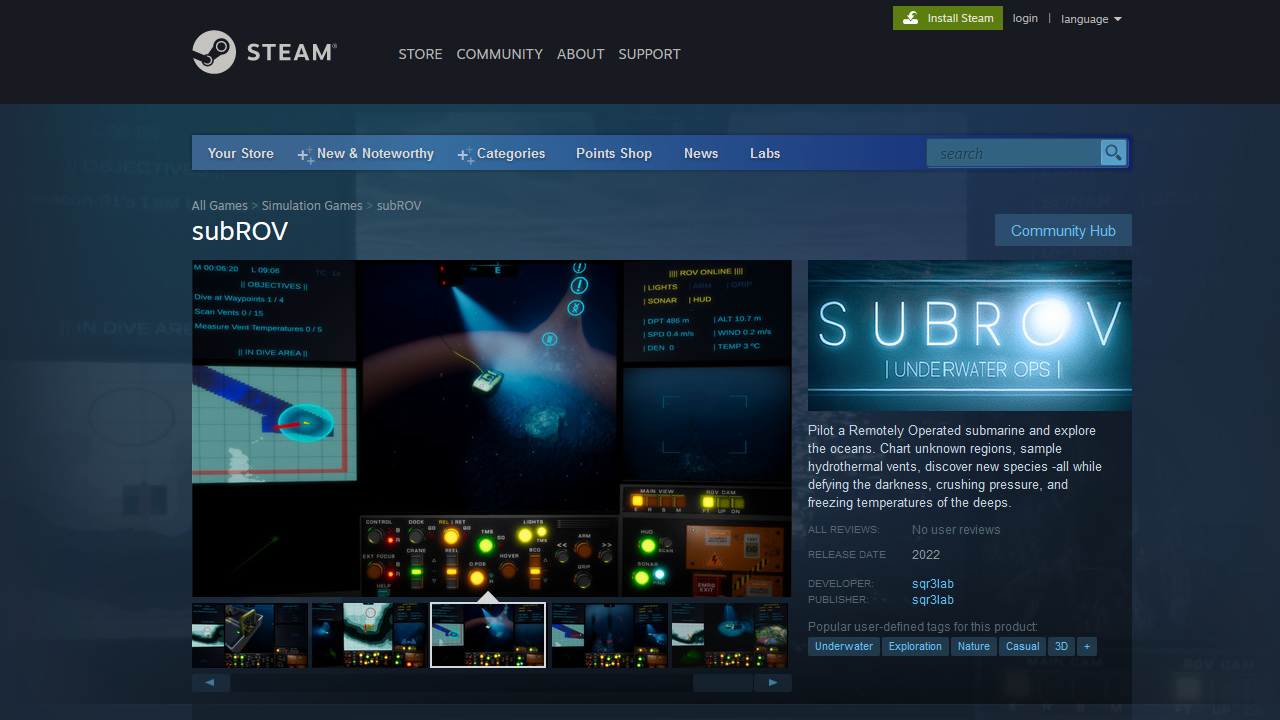Image resolution: width=1280 pixels, height=720 pixels.
Task: Click the right arrow of thumbnail strip
Action: (x=773, y=683)
